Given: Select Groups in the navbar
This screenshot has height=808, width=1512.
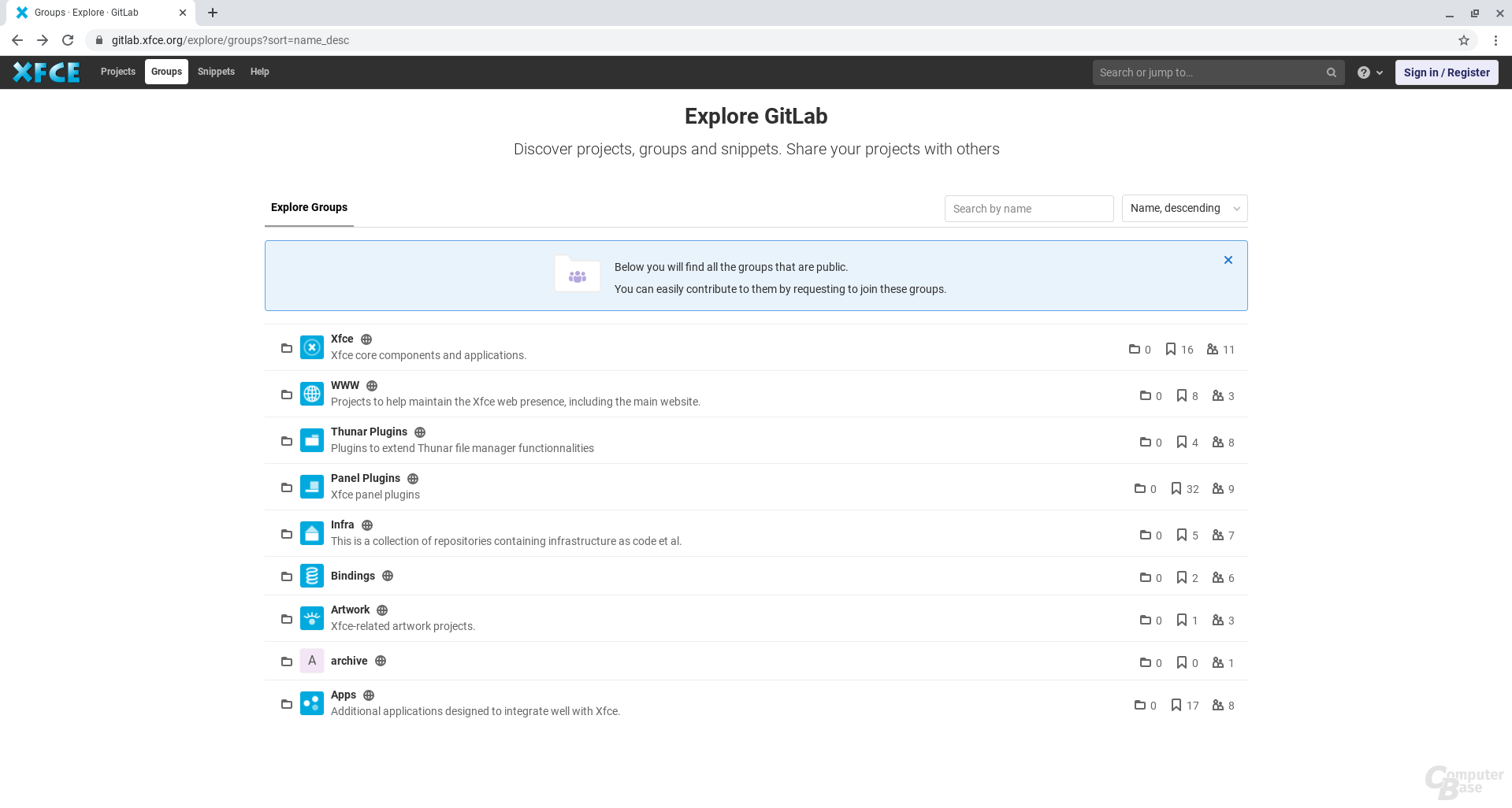Looking at the screenshot, I should click(166, 72).
